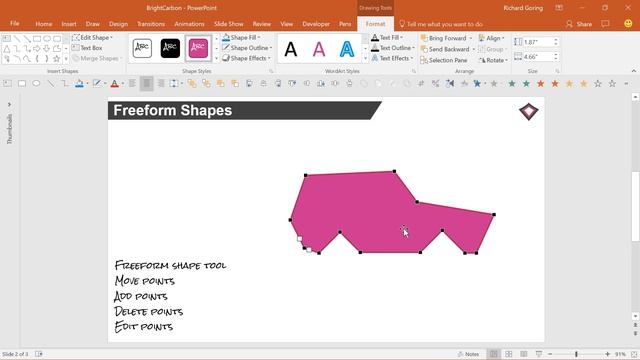640x360 pixels.
Task: Apply the white outlined shape style preset
Action: pos(142,48)
